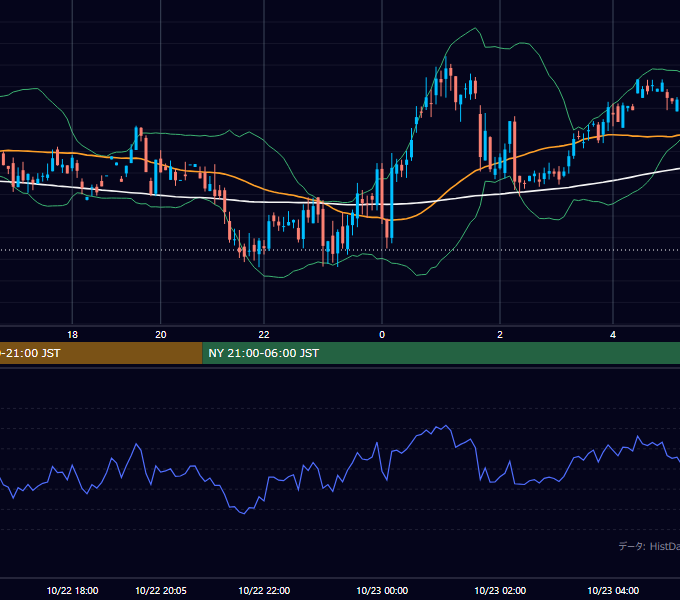Click the 10/22 22:00 date label

pos(264,590)
